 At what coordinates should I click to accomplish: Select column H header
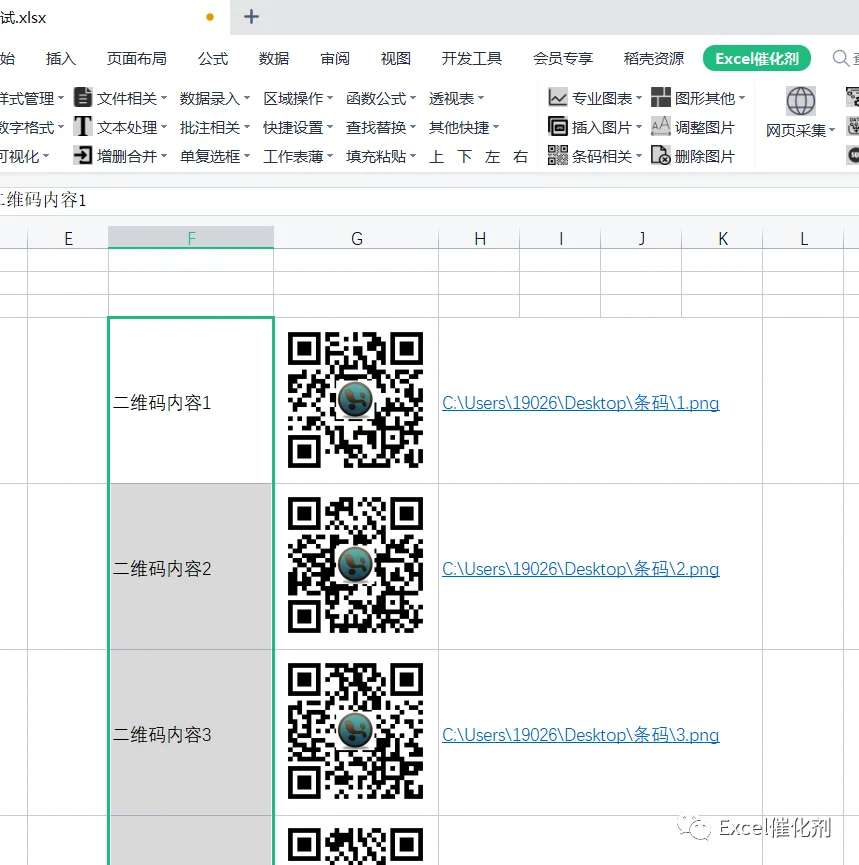pos(479,238)
